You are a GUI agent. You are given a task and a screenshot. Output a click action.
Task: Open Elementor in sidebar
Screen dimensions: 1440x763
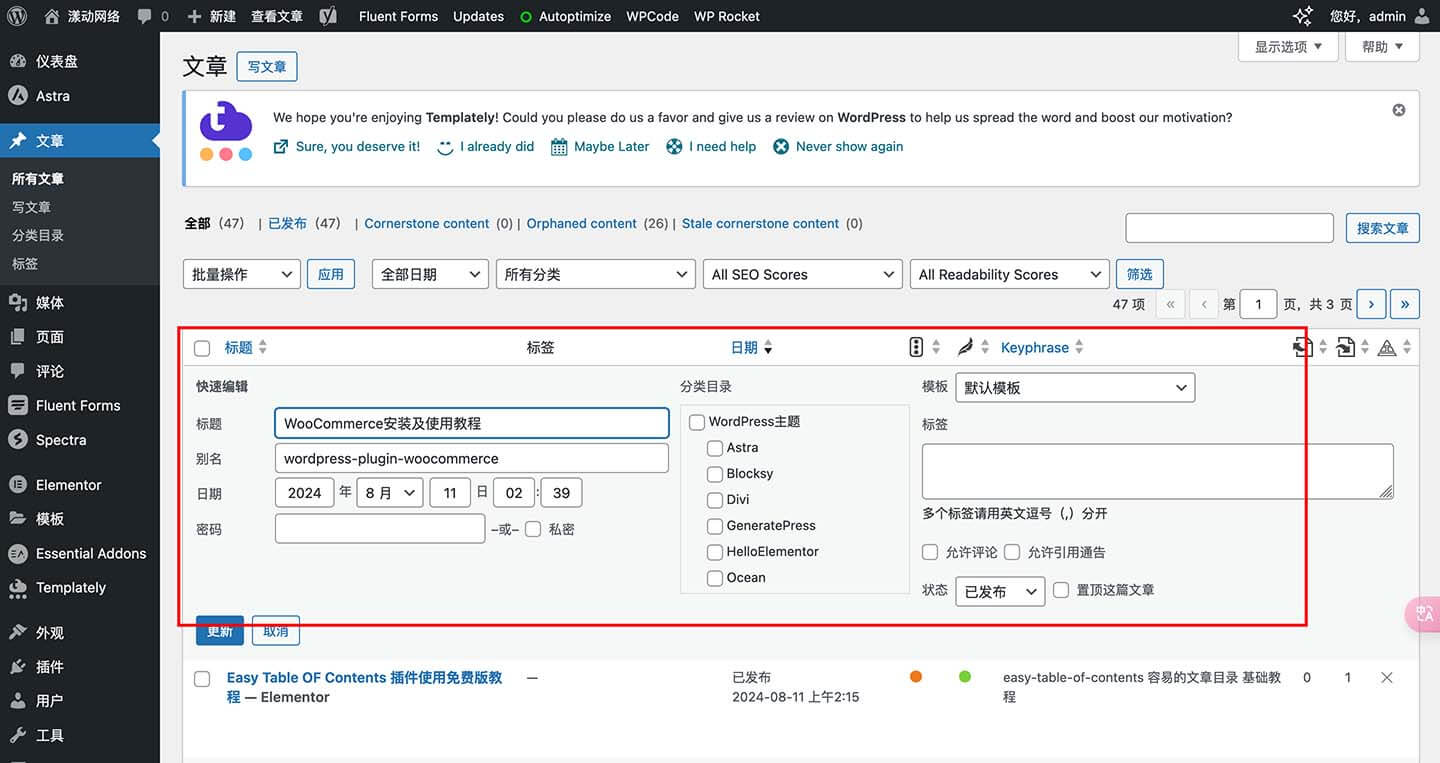80,485
